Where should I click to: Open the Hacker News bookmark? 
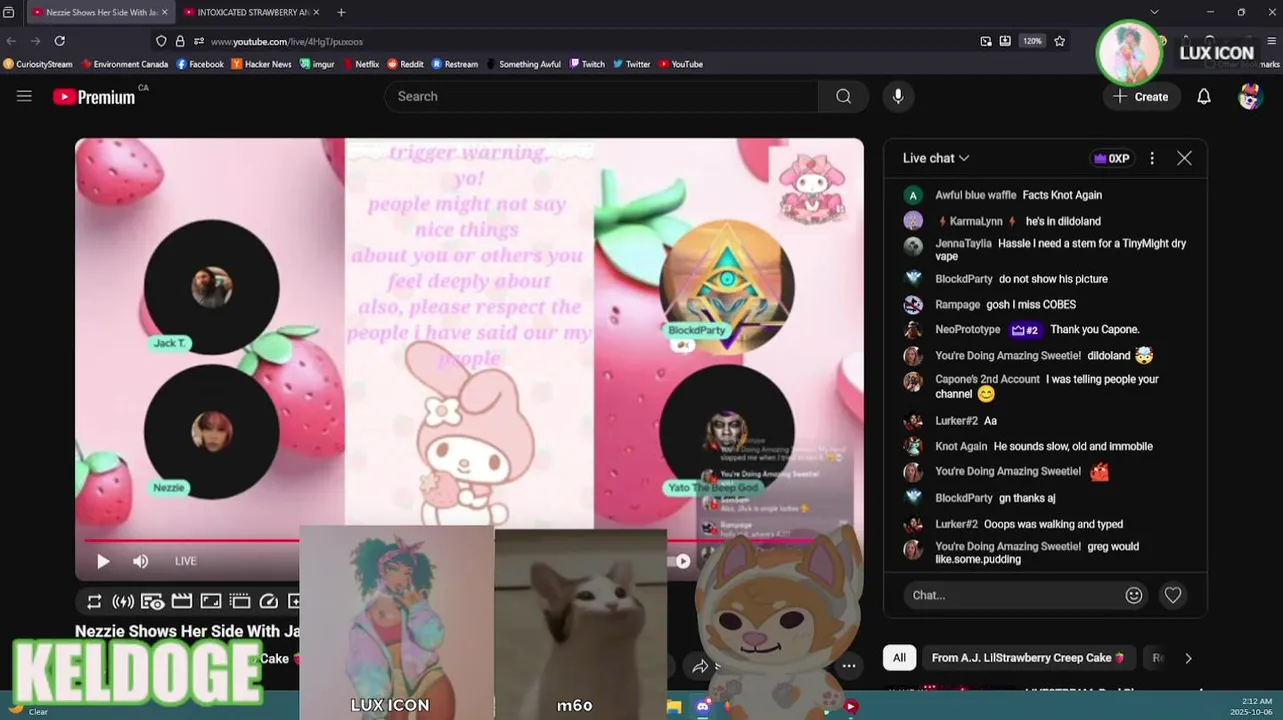(x=262, y=64)
